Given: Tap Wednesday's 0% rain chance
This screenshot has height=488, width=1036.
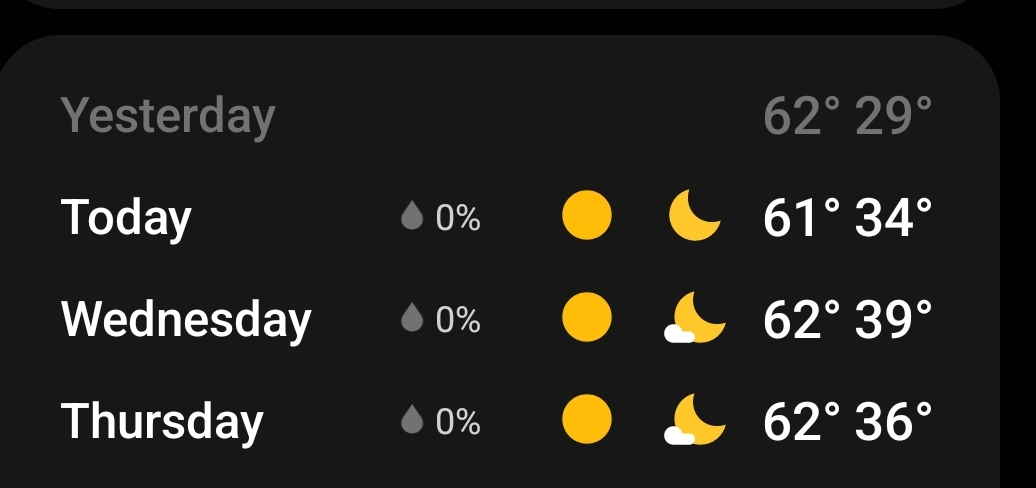Looking at the screenshot, I should 458,320.
